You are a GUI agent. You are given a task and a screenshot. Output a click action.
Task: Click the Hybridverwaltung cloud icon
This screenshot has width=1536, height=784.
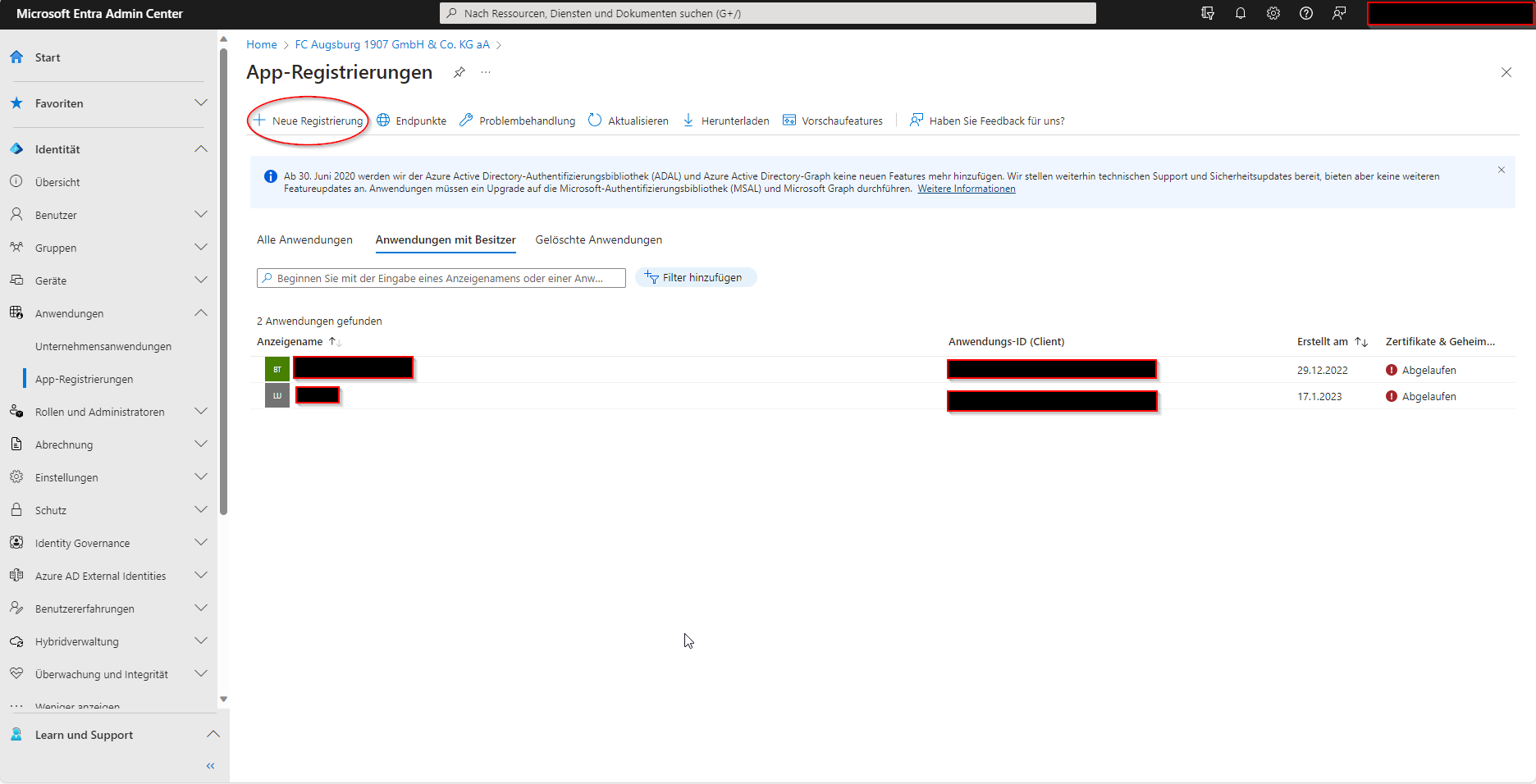[16, 641]
